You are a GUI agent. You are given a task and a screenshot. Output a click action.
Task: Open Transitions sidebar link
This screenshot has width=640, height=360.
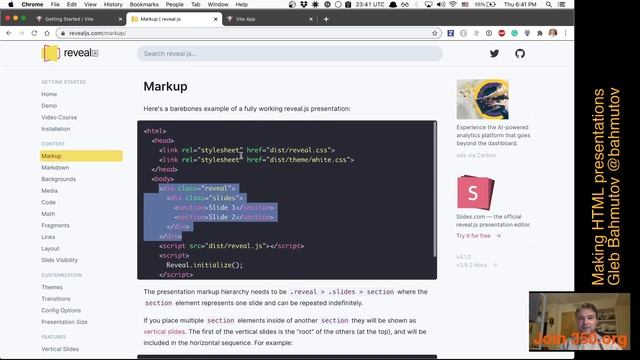(56, 299)
